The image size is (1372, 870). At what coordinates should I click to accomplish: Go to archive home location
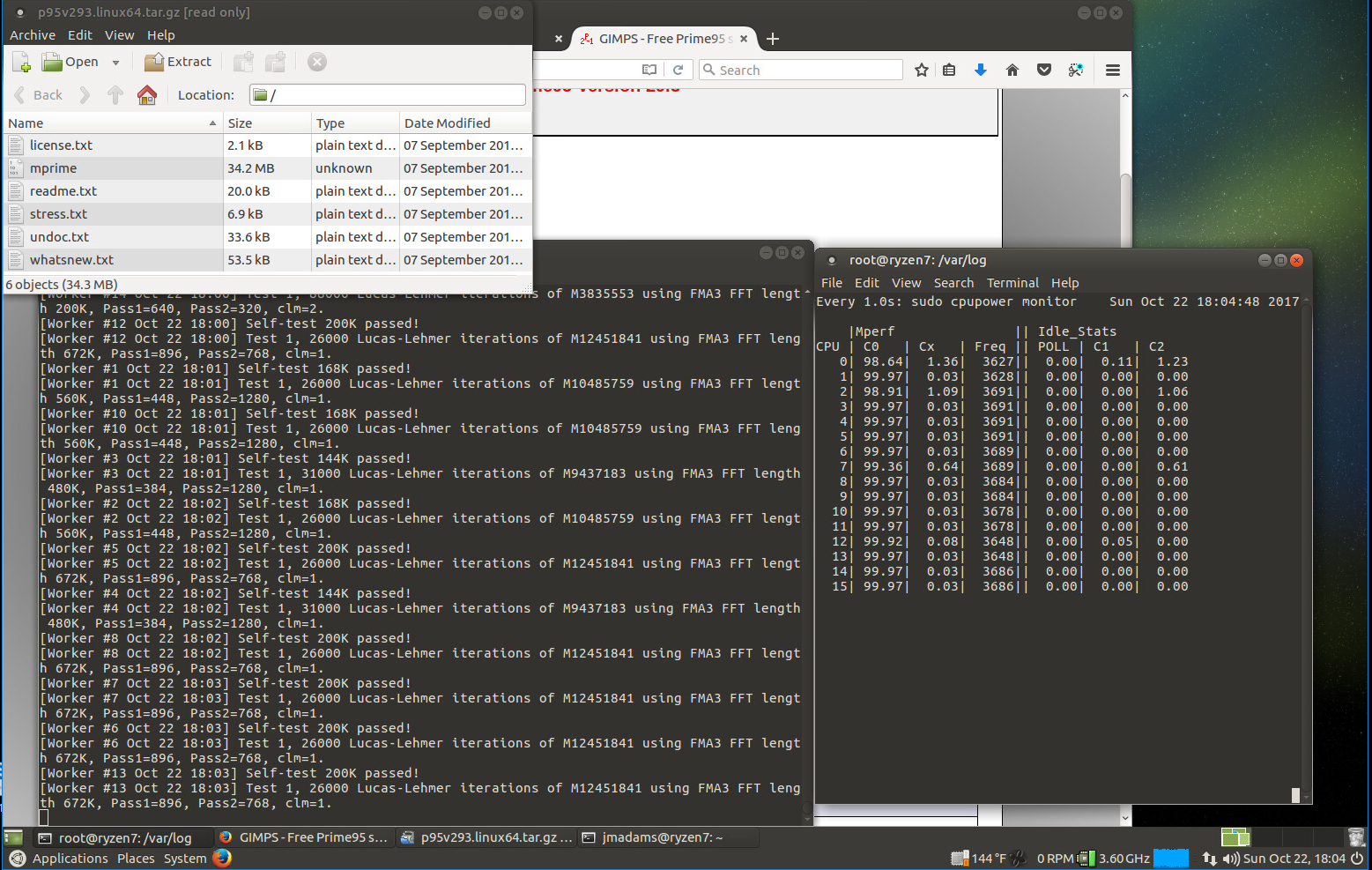[x=147, y=95]
